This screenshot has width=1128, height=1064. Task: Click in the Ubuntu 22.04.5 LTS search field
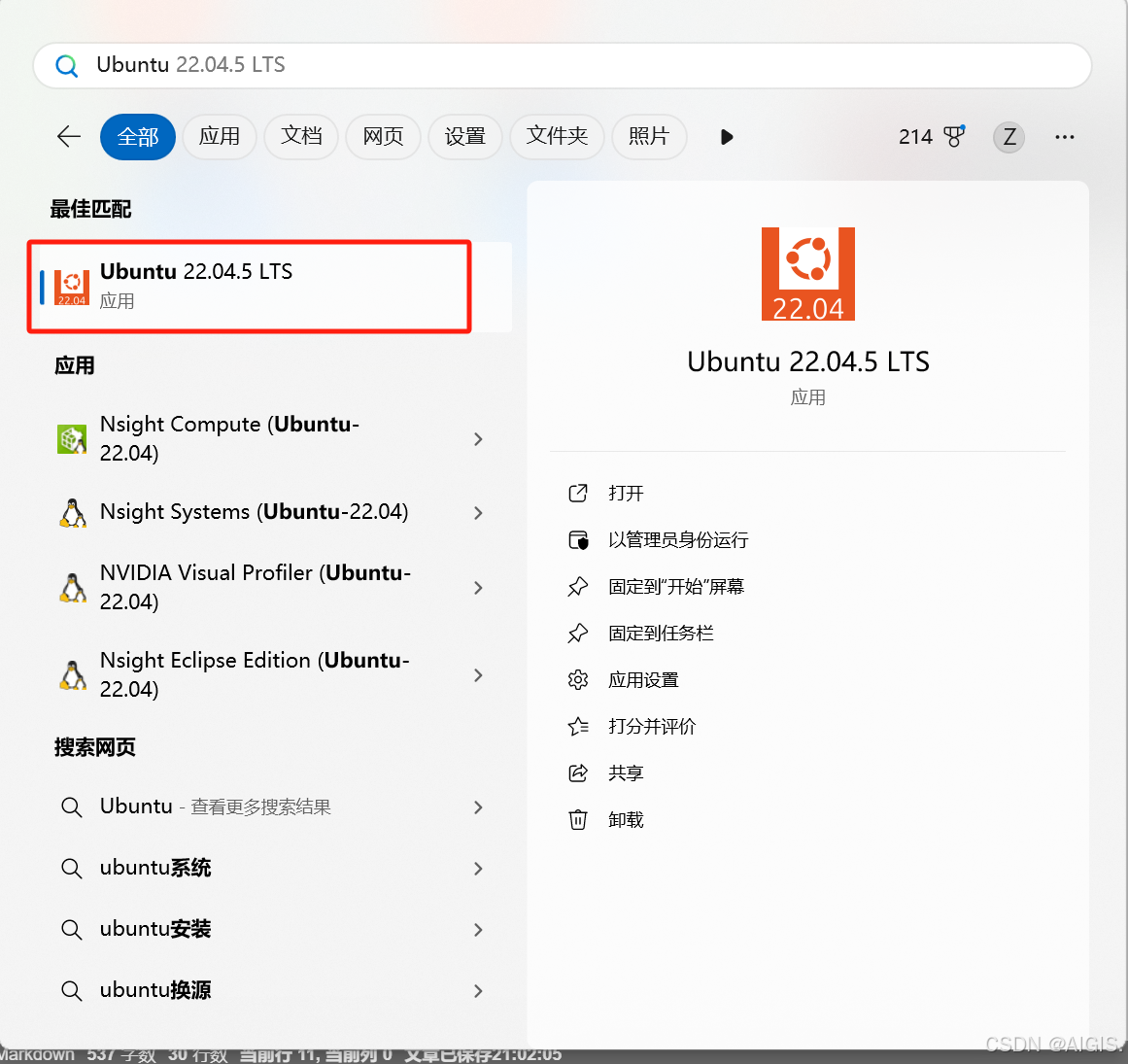point(563,65)
